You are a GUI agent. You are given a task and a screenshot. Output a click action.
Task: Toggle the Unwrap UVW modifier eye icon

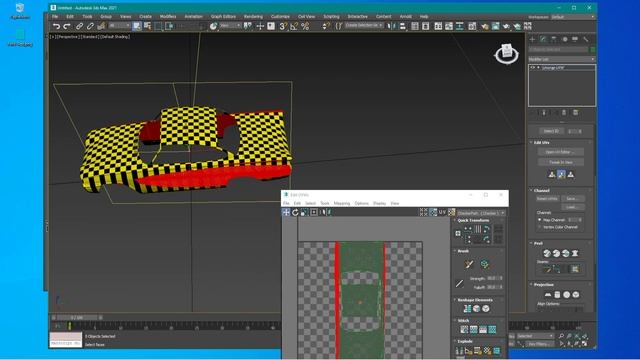(533, 68)
